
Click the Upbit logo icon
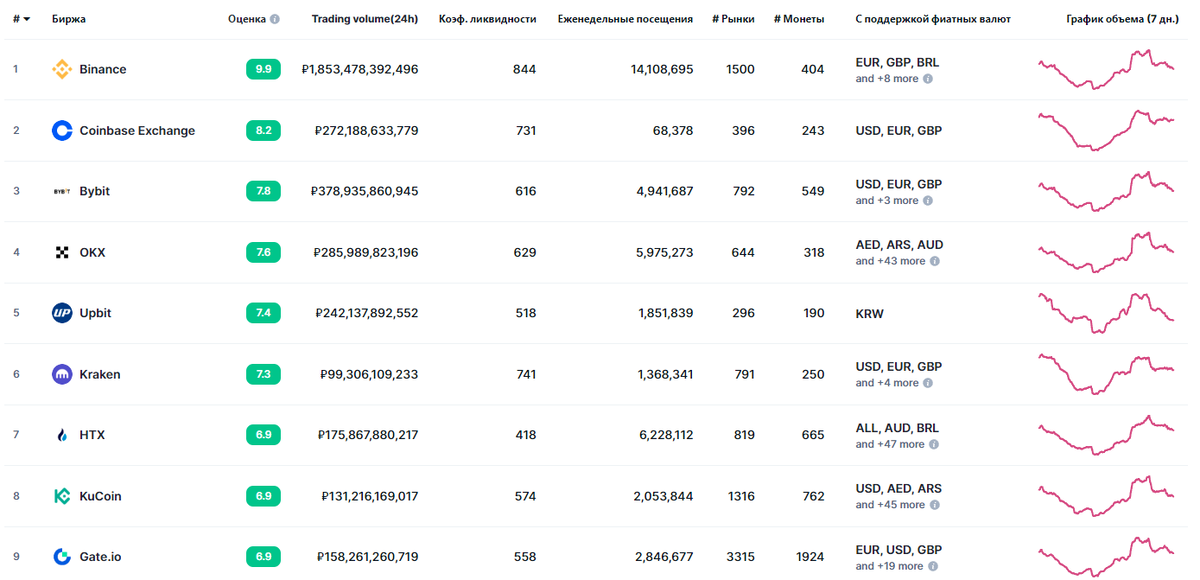click(x=62, y=313)
